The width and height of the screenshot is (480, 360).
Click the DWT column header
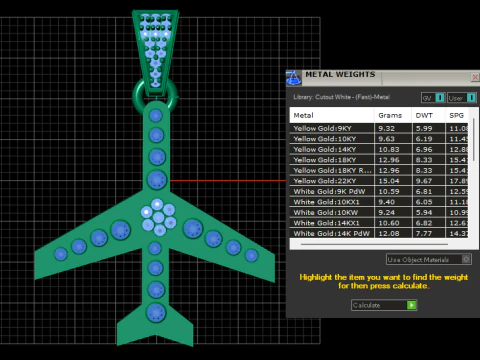tap(428, 115)
